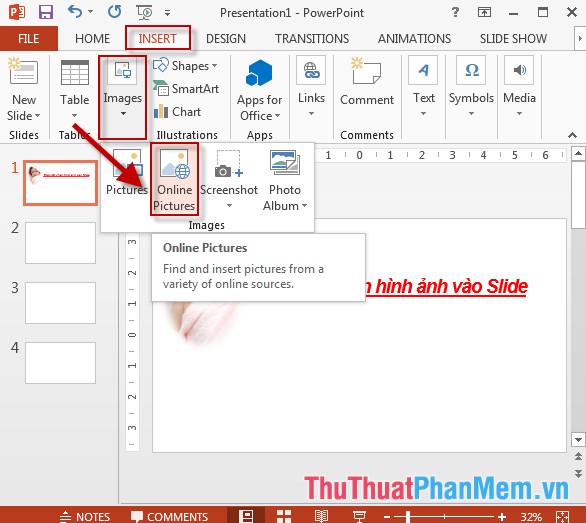Click the Undo arrow icon
This screenshot has width=586, height=523.
75,12
